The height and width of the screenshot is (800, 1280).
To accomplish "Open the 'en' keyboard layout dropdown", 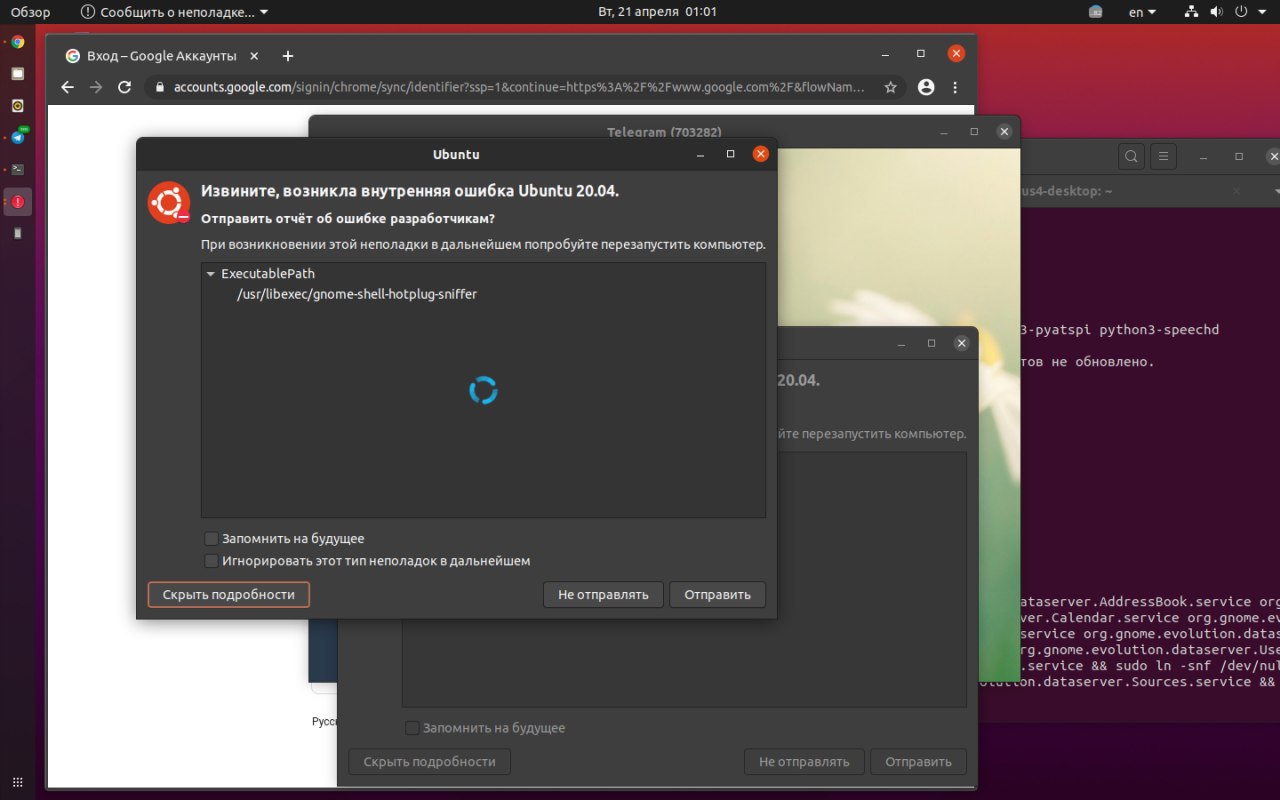I will (x=1142, y=12).
